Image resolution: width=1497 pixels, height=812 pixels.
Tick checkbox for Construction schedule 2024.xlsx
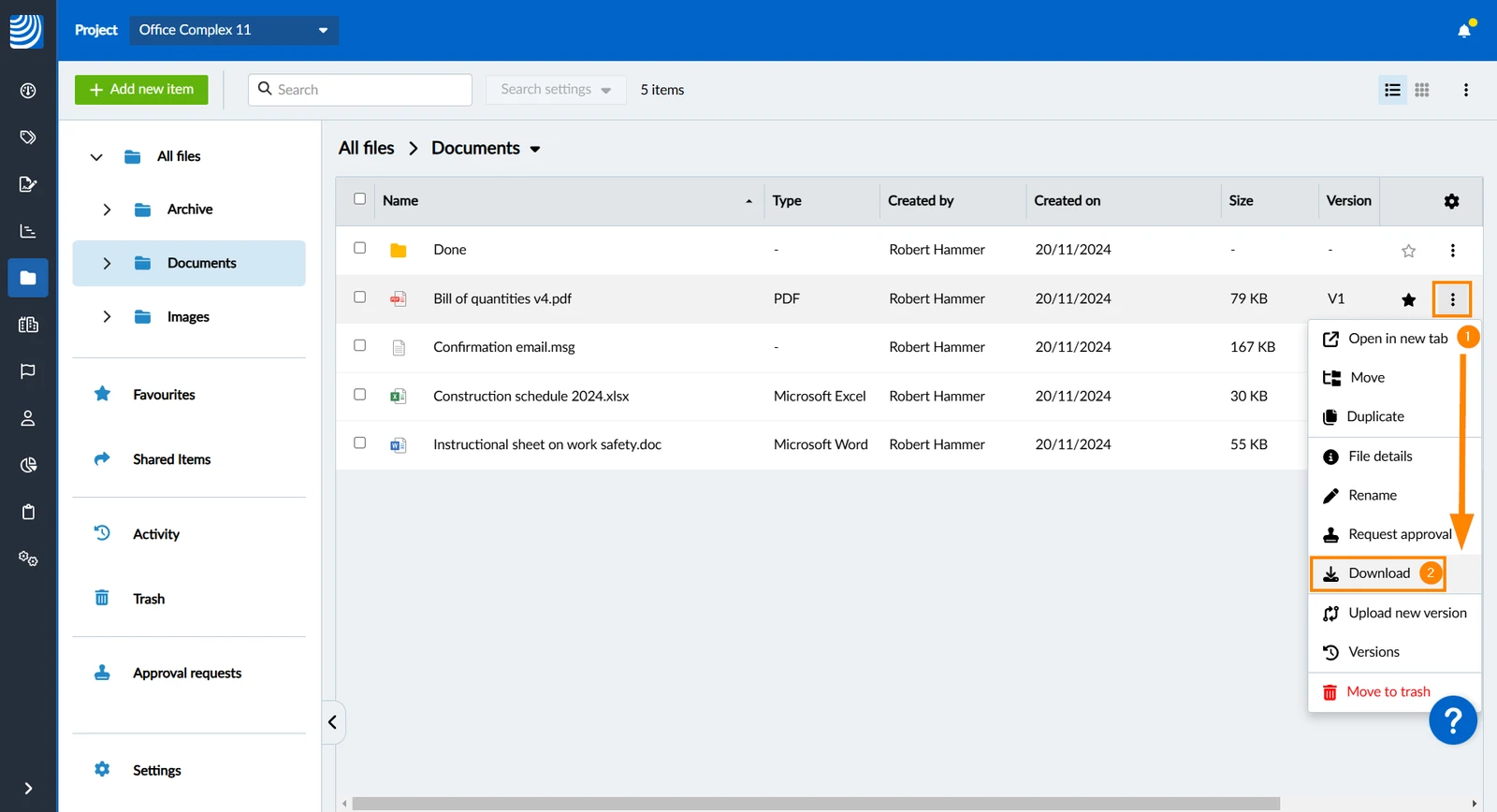click(x=359, y=394)
